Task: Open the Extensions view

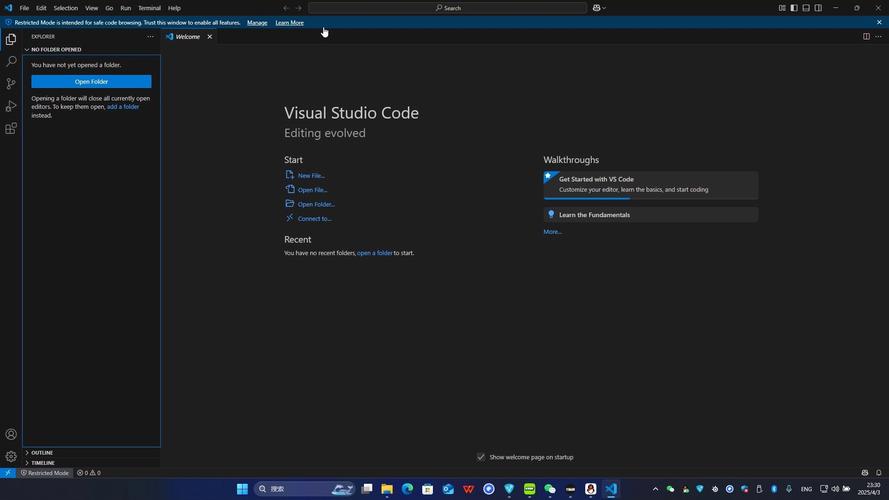Action: 11,129
